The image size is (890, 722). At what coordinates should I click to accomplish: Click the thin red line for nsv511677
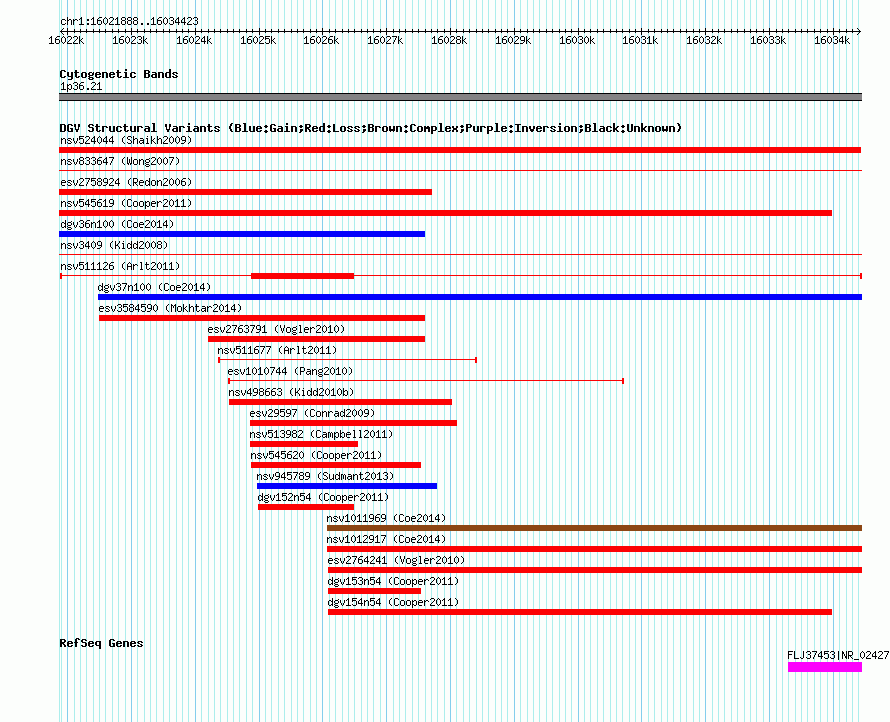click(347, 360)
